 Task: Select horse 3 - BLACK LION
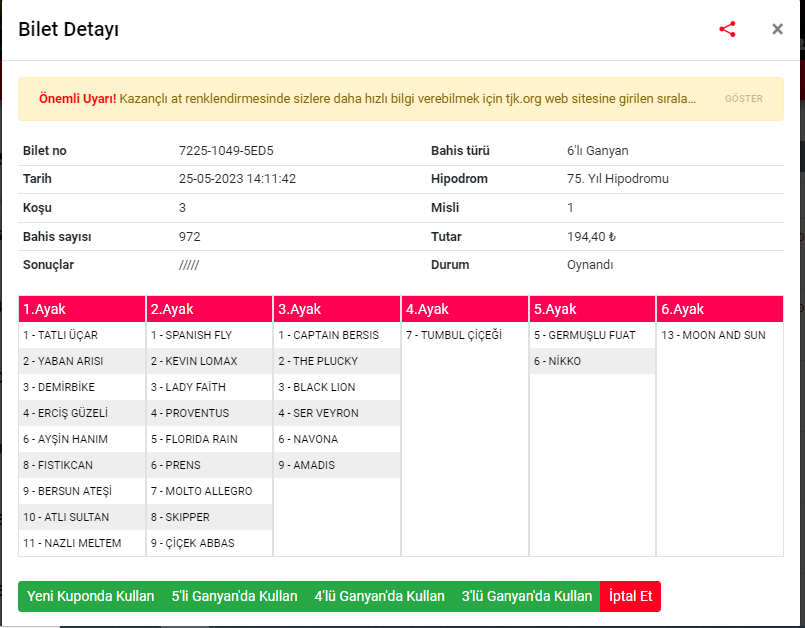tap(337, 387)
